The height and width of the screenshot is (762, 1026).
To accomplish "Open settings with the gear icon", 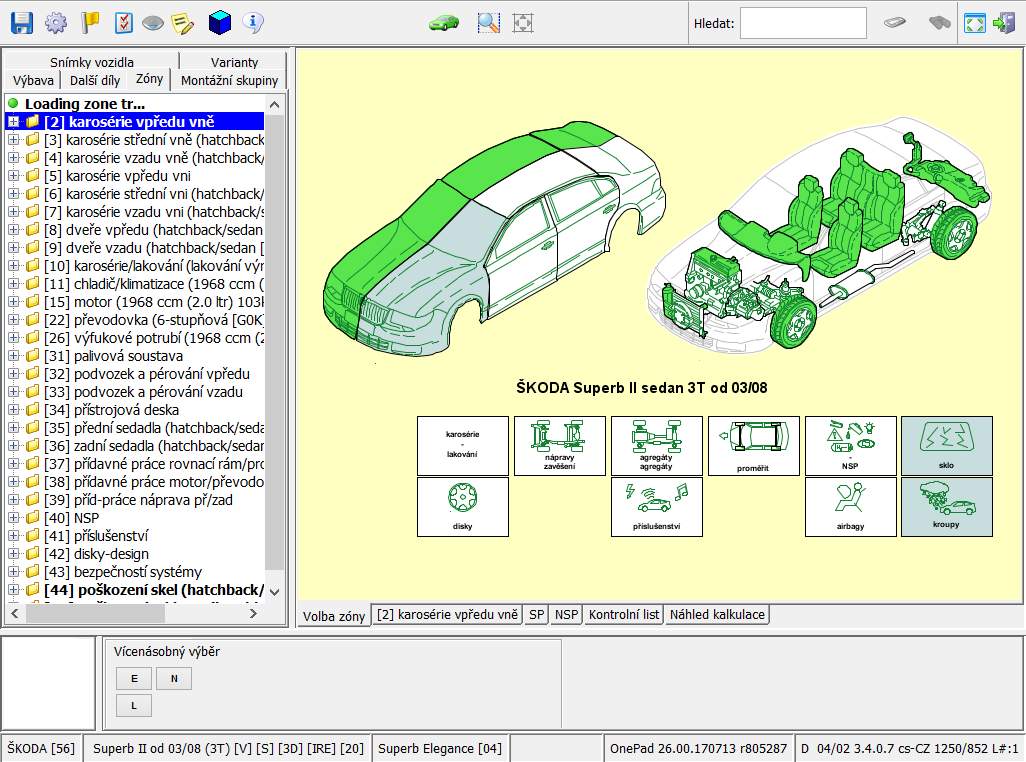I will pos(56,23).
